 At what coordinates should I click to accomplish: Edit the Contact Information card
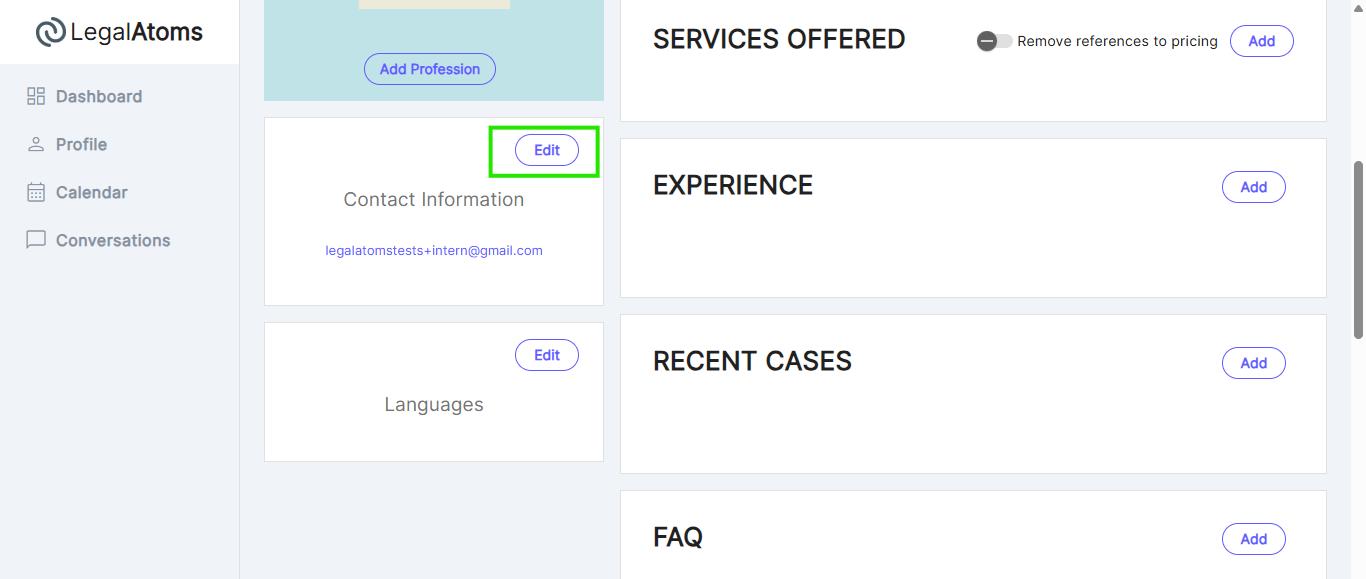(547, 150)
